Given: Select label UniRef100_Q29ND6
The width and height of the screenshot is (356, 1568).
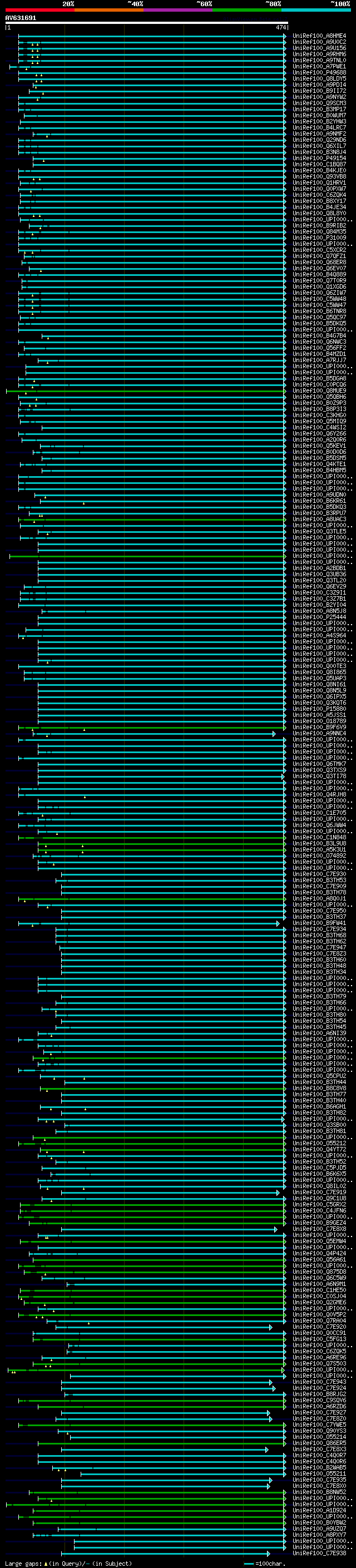Looking at the screenshot, I should tap(319, 140).
